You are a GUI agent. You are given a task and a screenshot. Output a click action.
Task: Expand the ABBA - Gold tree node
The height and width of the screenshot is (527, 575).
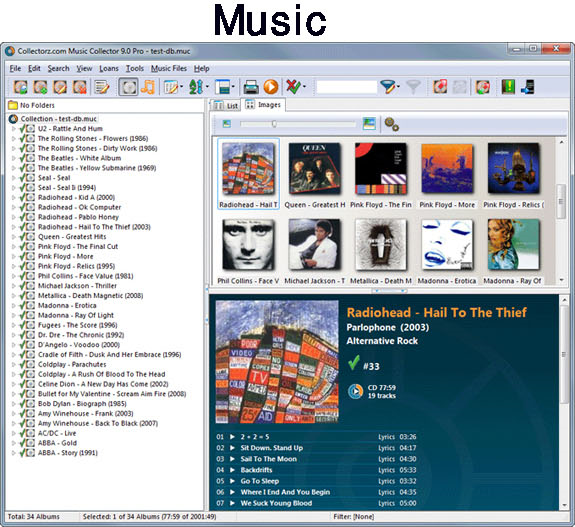point(14,443)
